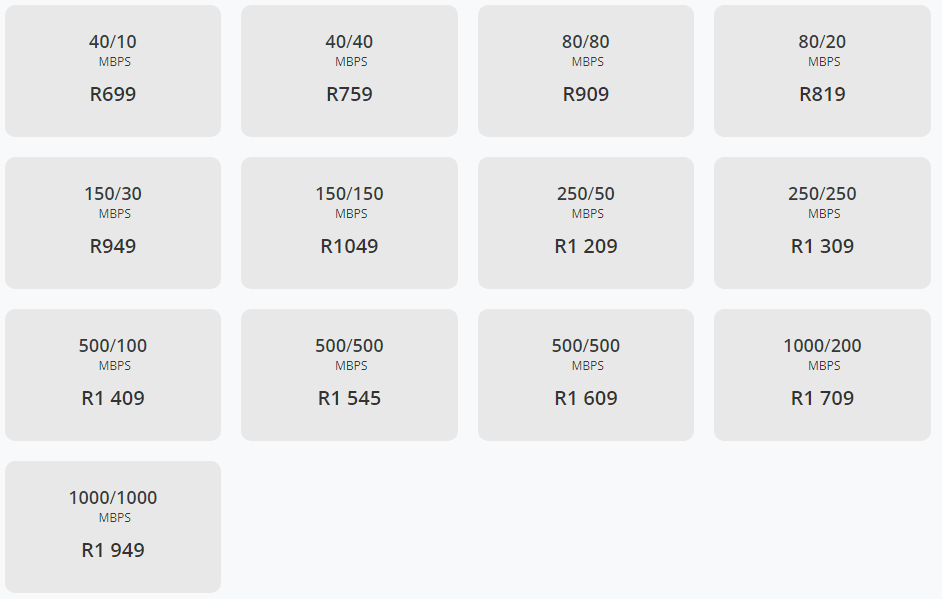This screenshot has height=599, width=942.
Task: Click the R1 949 price text
Action: coord(113,551)
